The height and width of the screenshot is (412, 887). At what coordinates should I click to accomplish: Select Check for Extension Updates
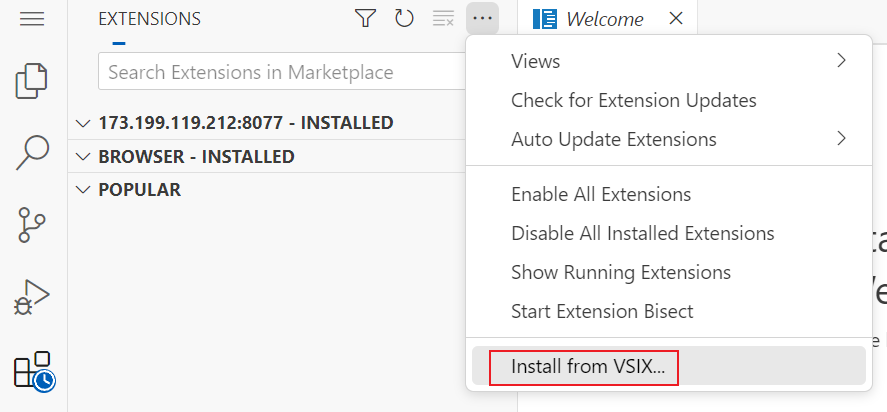click(633, 100)
